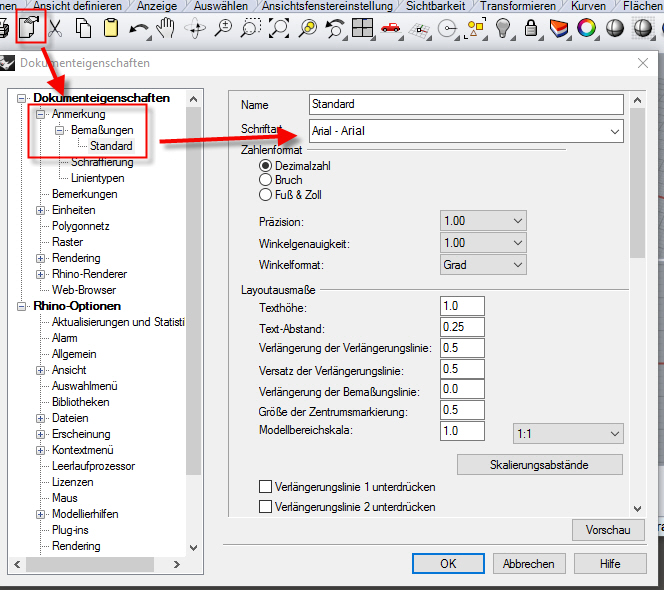Activate the Rotate View tool

point(194,28)
